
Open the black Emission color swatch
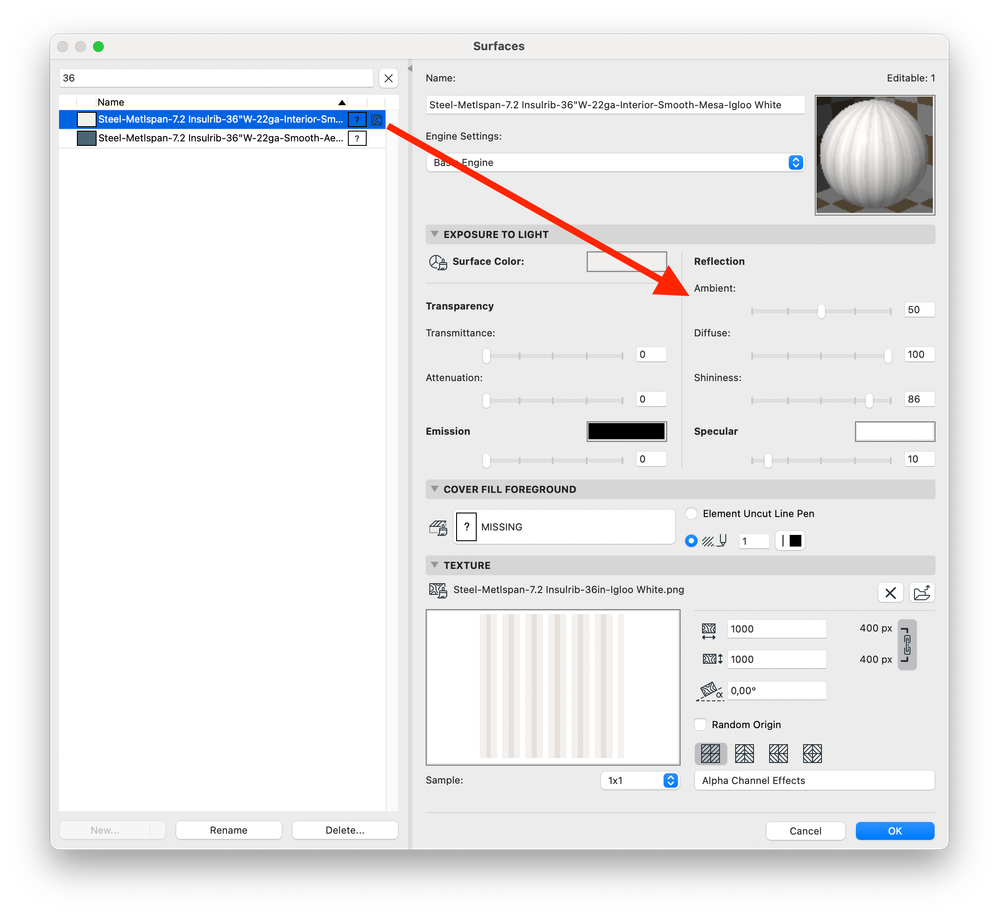click(x=626, y=431)
